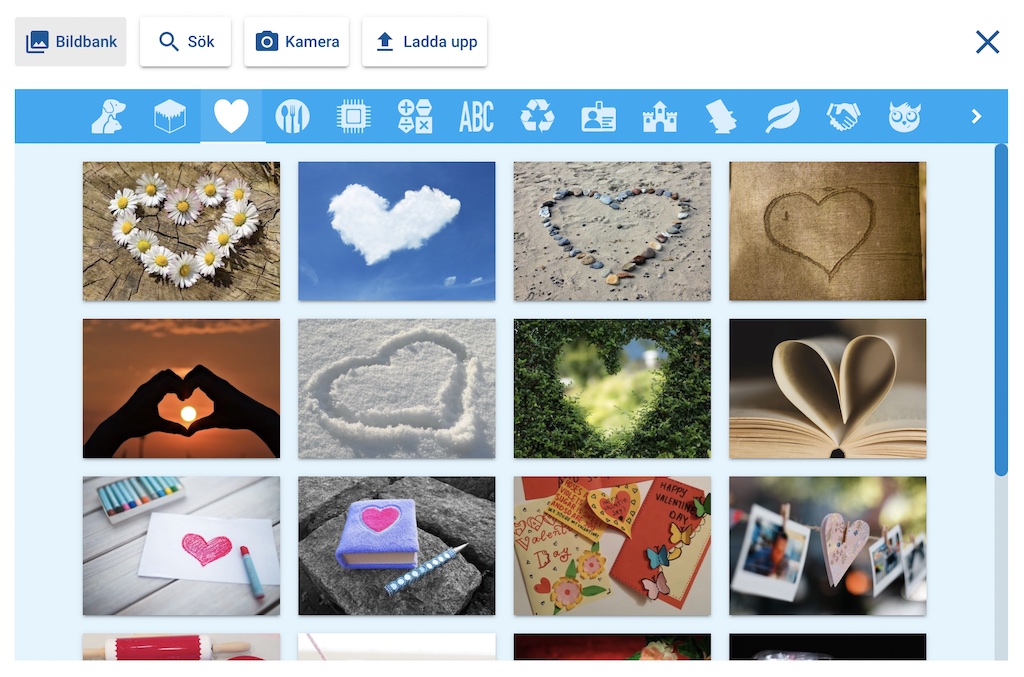1024x677 pixels.
Task: Click the Ladda upp upload button
Action: click(x=424, y=42)
